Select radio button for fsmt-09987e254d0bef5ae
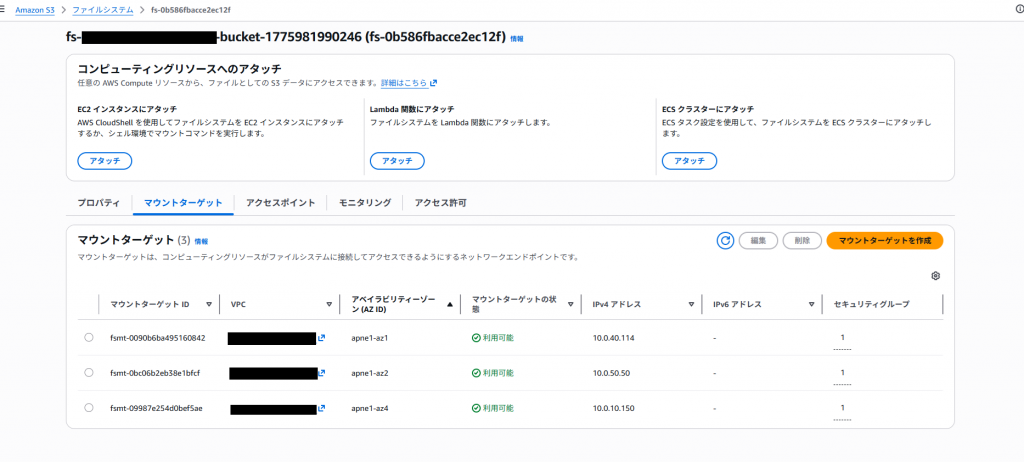The width and height of the screenshot is (1024, 462). click(x=89, y=408)
